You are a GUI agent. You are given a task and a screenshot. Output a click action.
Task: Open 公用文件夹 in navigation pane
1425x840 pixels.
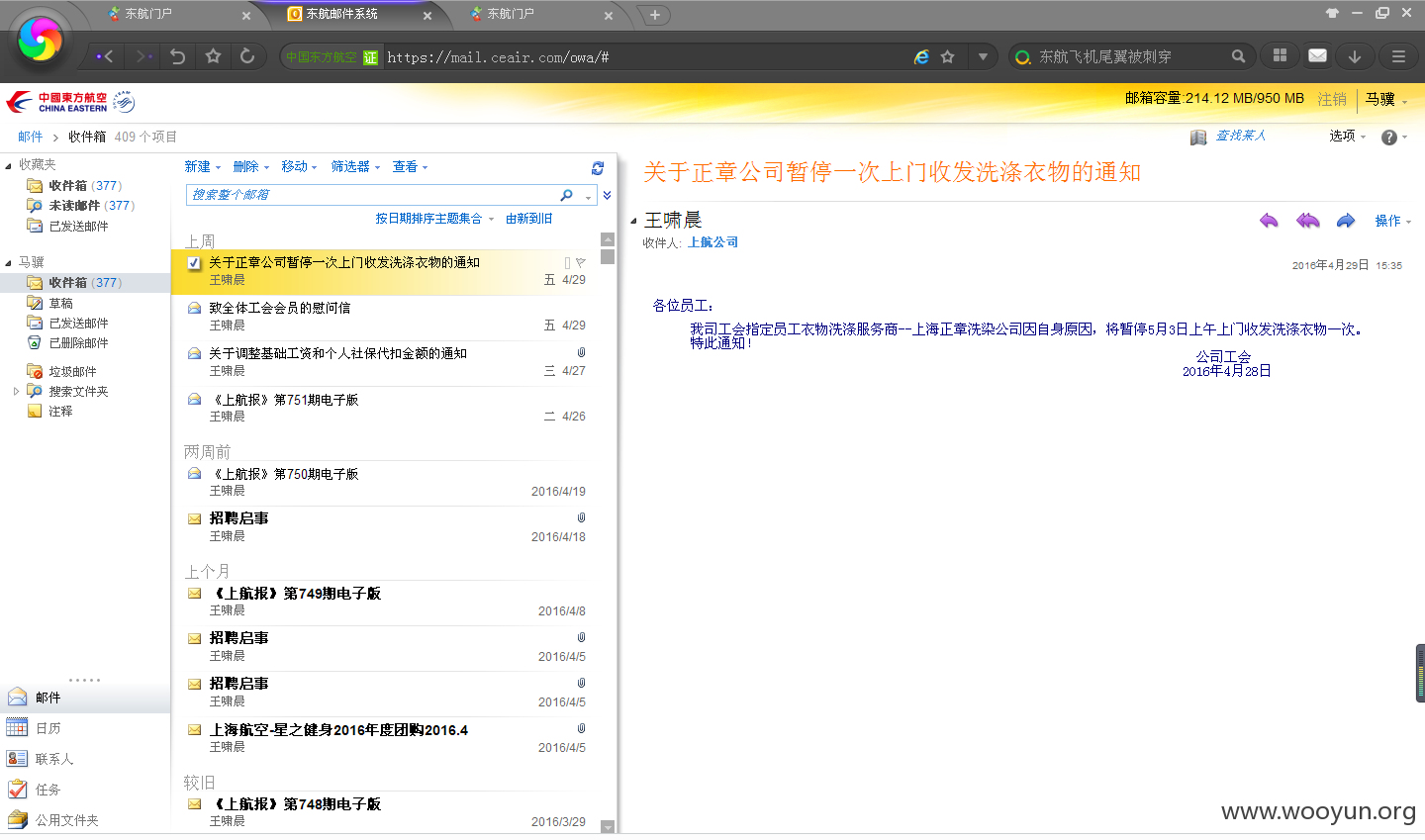click(x=85, y=820)
